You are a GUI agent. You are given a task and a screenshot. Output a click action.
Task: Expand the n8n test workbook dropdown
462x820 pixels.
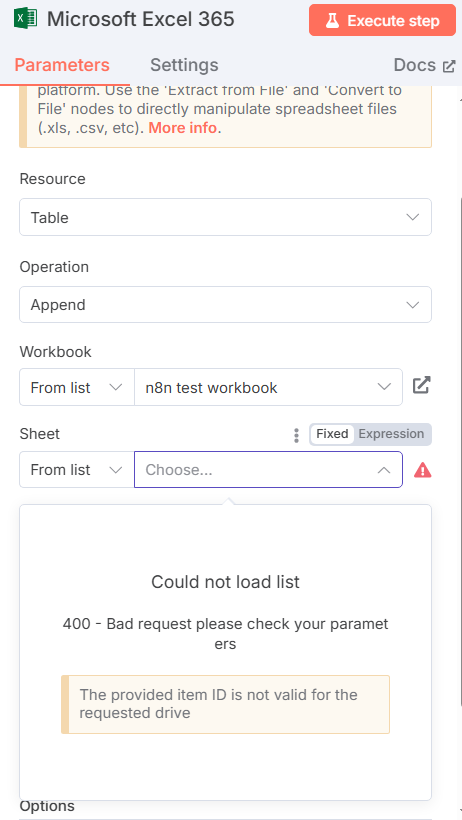pos(268,388)
